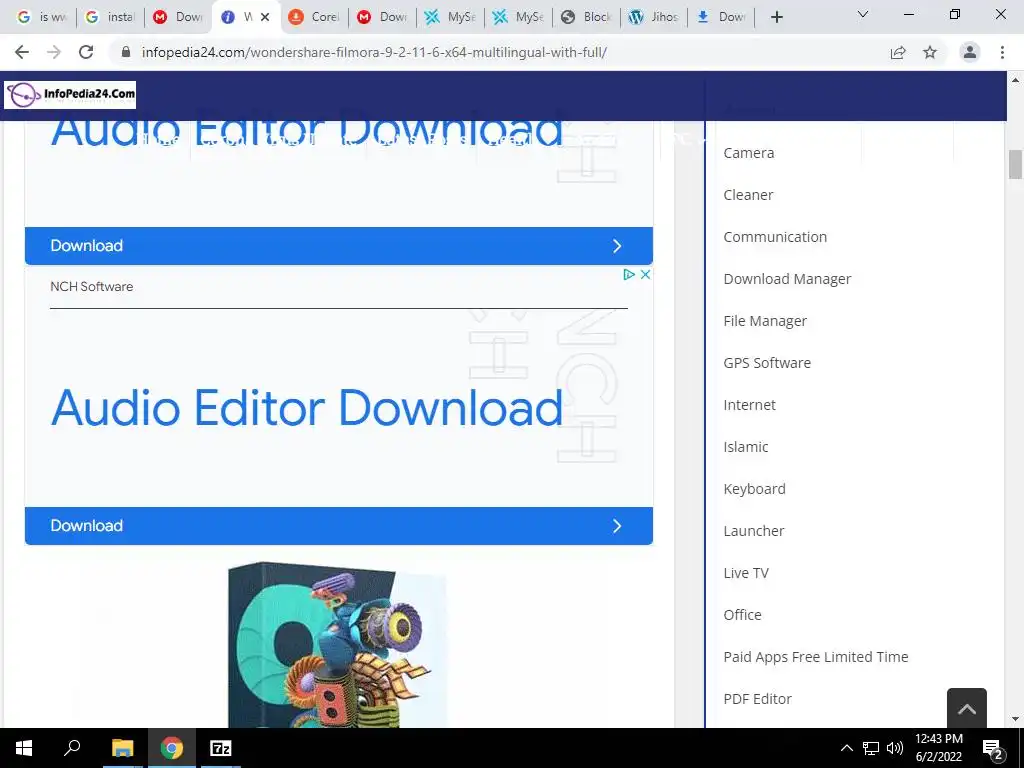This screenshot has height=768, width=1024.
Task: Switch to the 'instal' Google tab
Action: point(110,18)
